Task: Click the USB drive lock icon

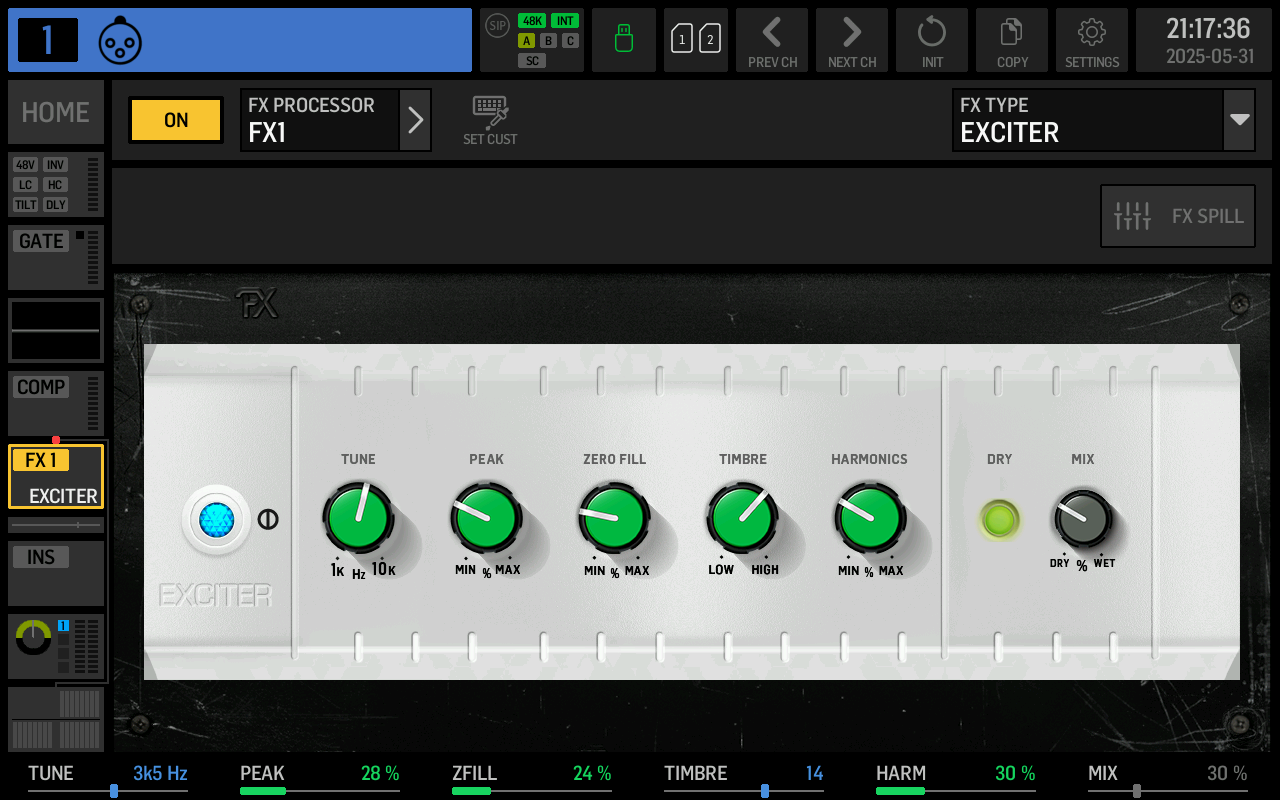Action: tap(623, 39)
